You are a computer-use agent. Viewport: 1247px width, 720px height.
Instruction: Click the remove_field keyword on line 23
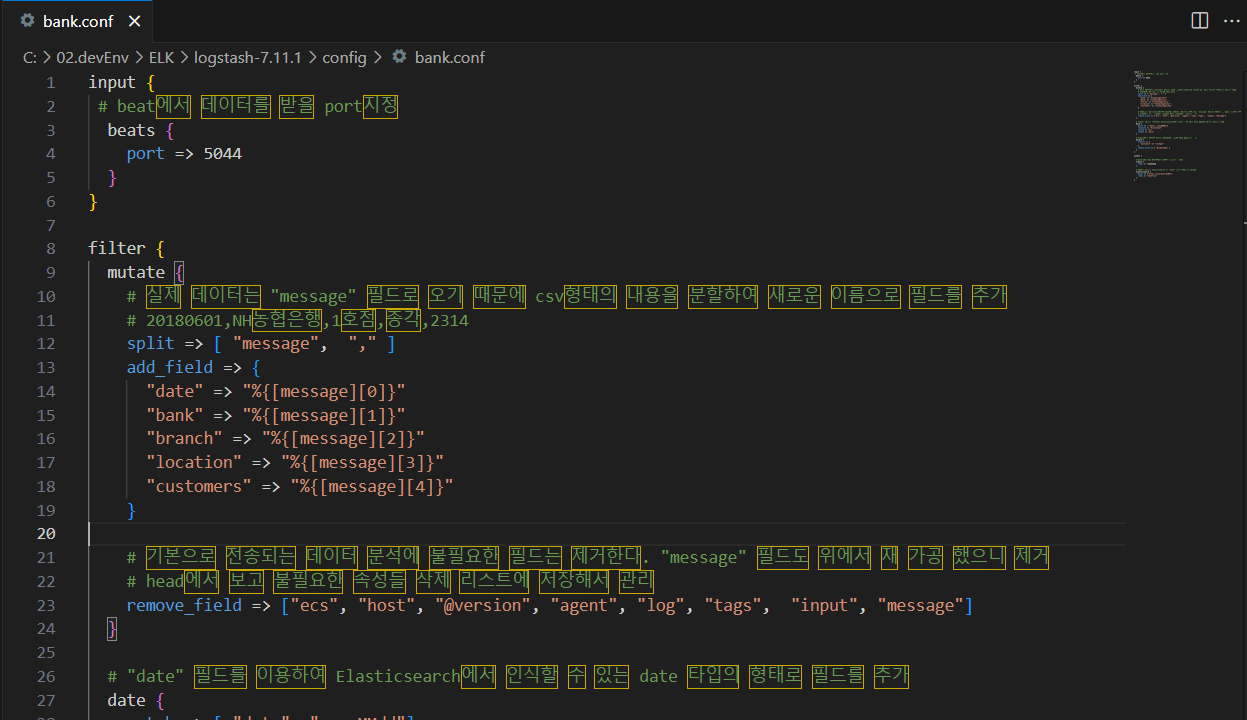tap(183, 605)
